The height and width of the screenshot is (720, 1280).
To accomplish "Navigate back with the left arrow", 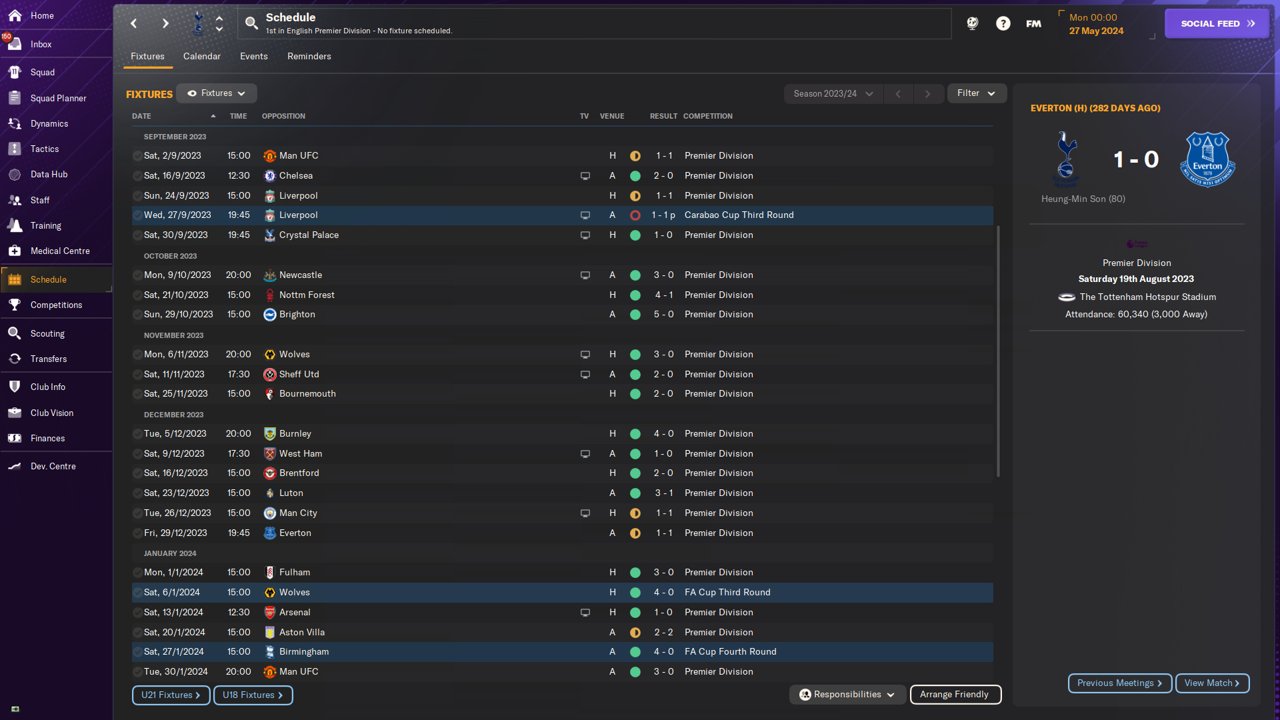I will click(x=134, y=23).
